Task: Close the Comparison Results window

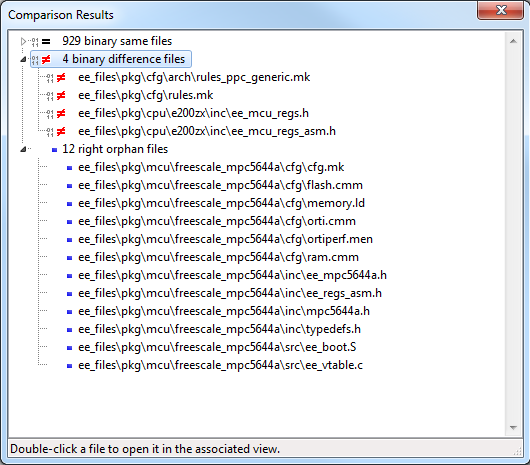Action: coord(501,10)
